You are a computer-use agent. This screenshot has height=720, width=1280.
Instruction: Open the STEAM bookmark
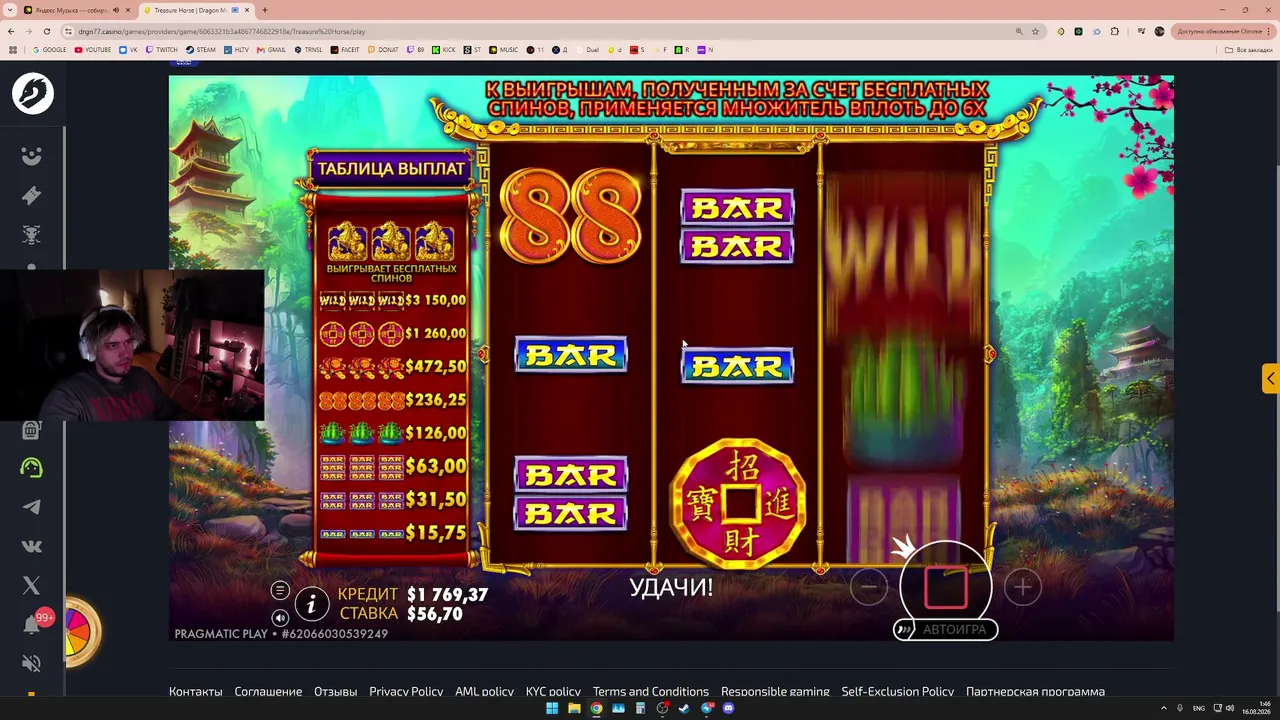click(201, 49)
